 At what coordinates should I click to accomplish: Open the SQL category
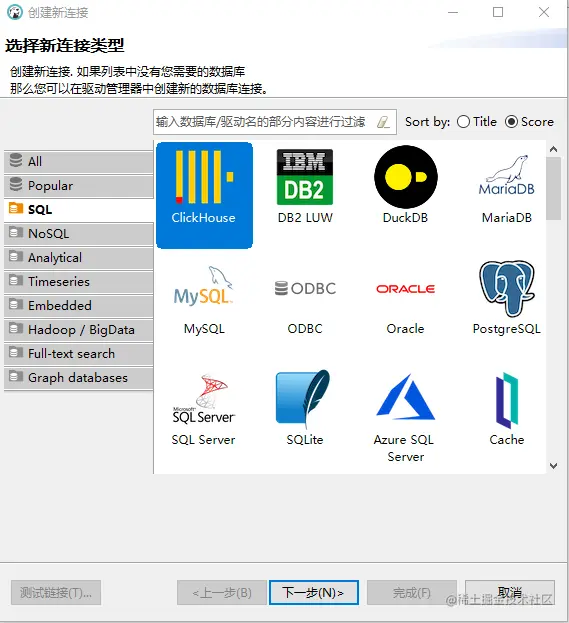click(79, 209)
